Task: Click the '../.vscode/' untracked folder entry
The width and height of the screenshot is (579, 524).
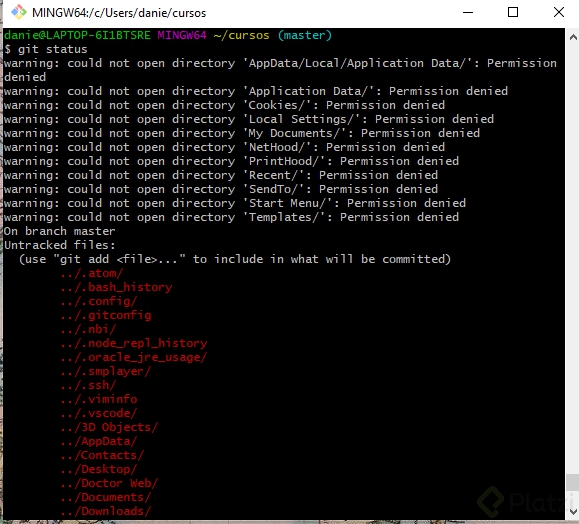Action: (x=99, y=413)
